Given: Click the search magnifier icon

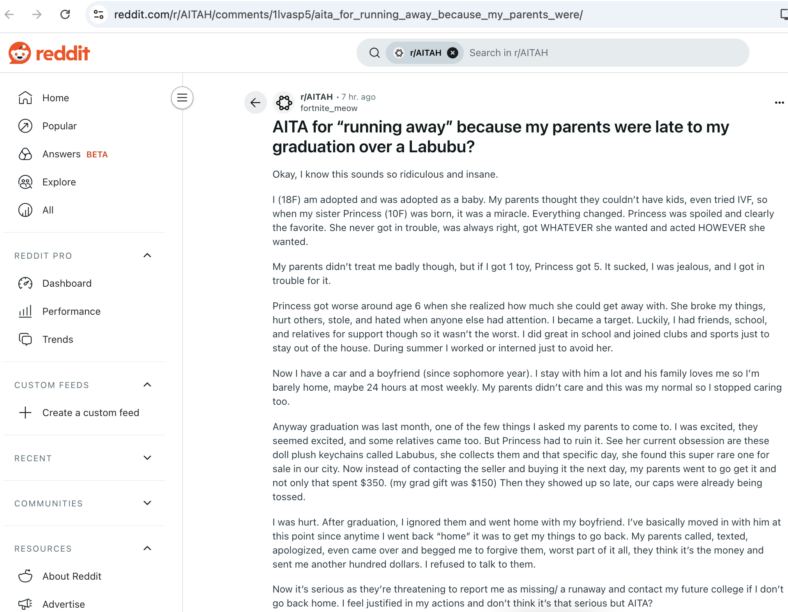Looking at the screenshot, I should pos(374,53).
